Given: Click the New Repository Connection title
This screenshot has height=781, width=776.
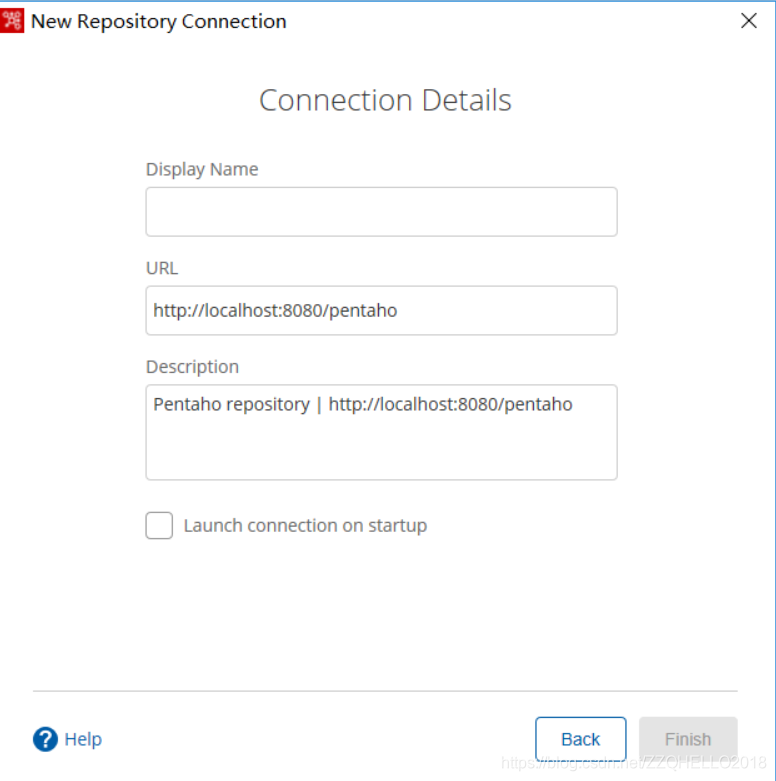Looking at the screenshot, I should pos(159,21).
